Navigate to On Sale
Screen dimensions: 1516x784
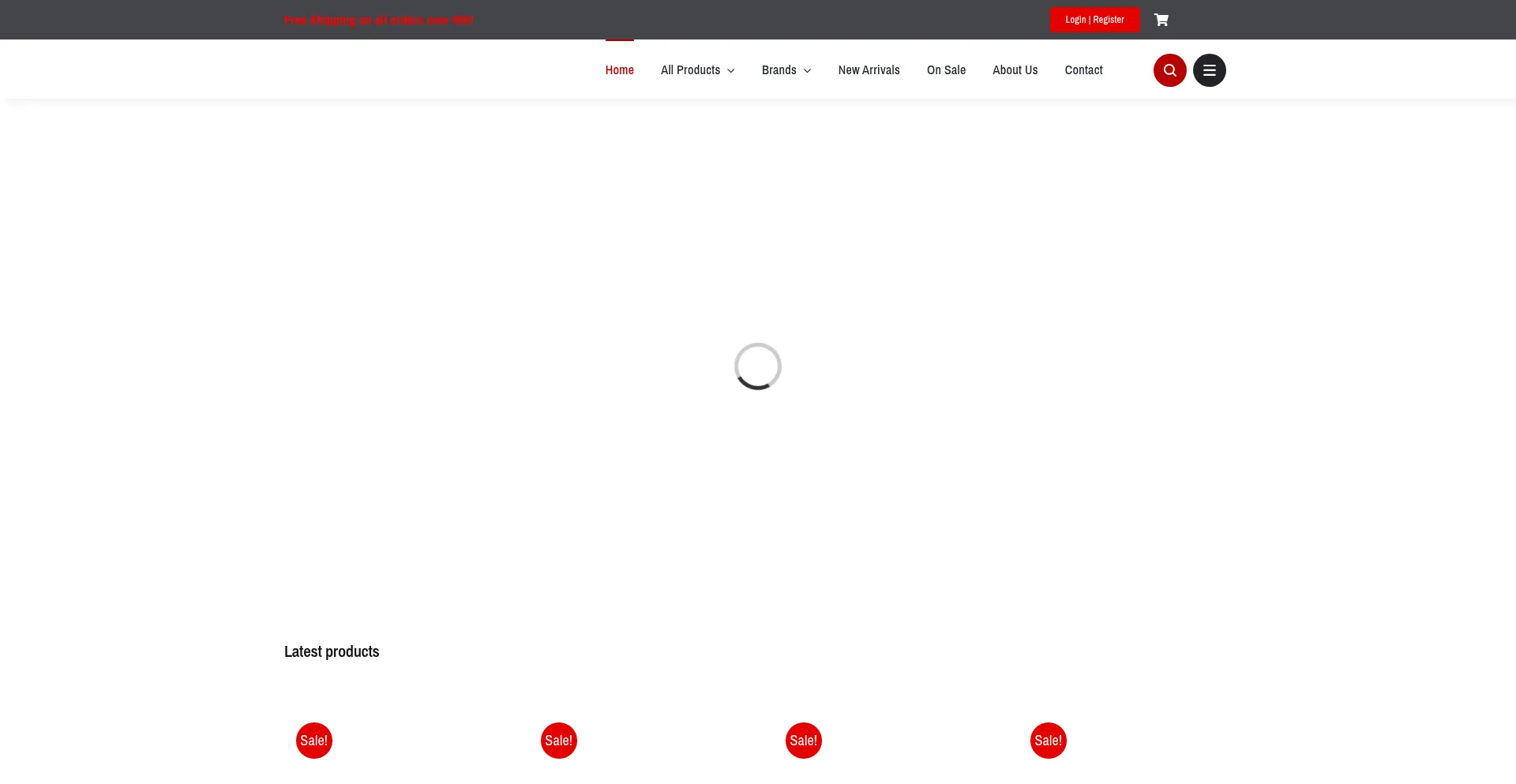click(946, 70)
